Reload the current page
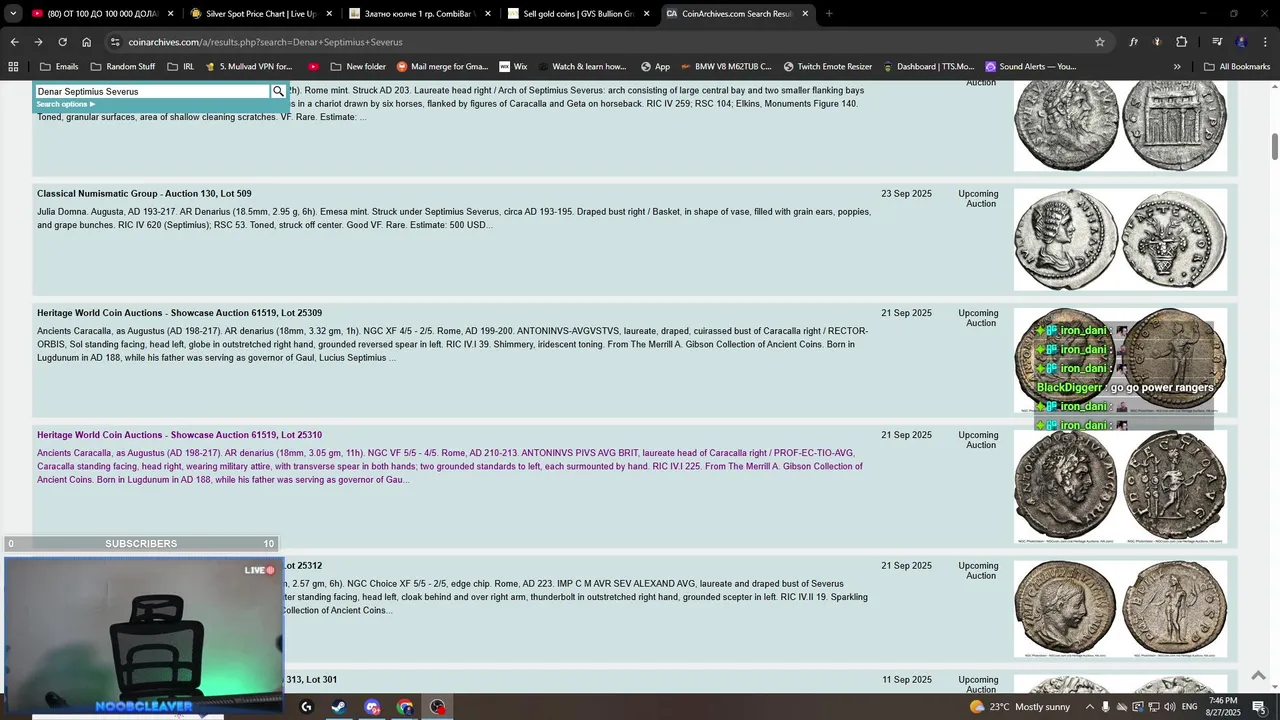Viewport: 1280px width, 720px height. pyautogui.click(x=62, y=42)
